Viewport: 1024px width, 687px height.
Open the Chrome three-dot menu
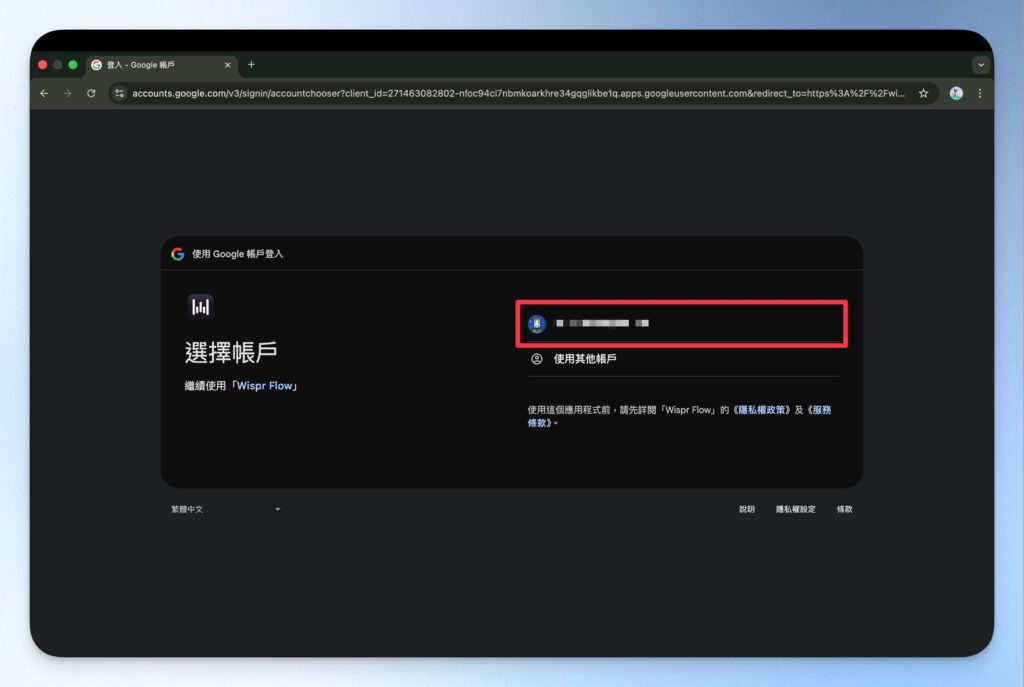click(x=979, y=93)
